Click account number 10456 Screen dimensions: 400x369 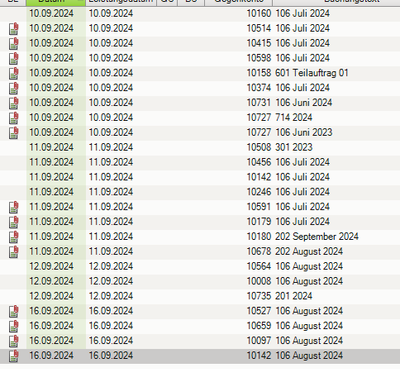[x=259, y=162]
